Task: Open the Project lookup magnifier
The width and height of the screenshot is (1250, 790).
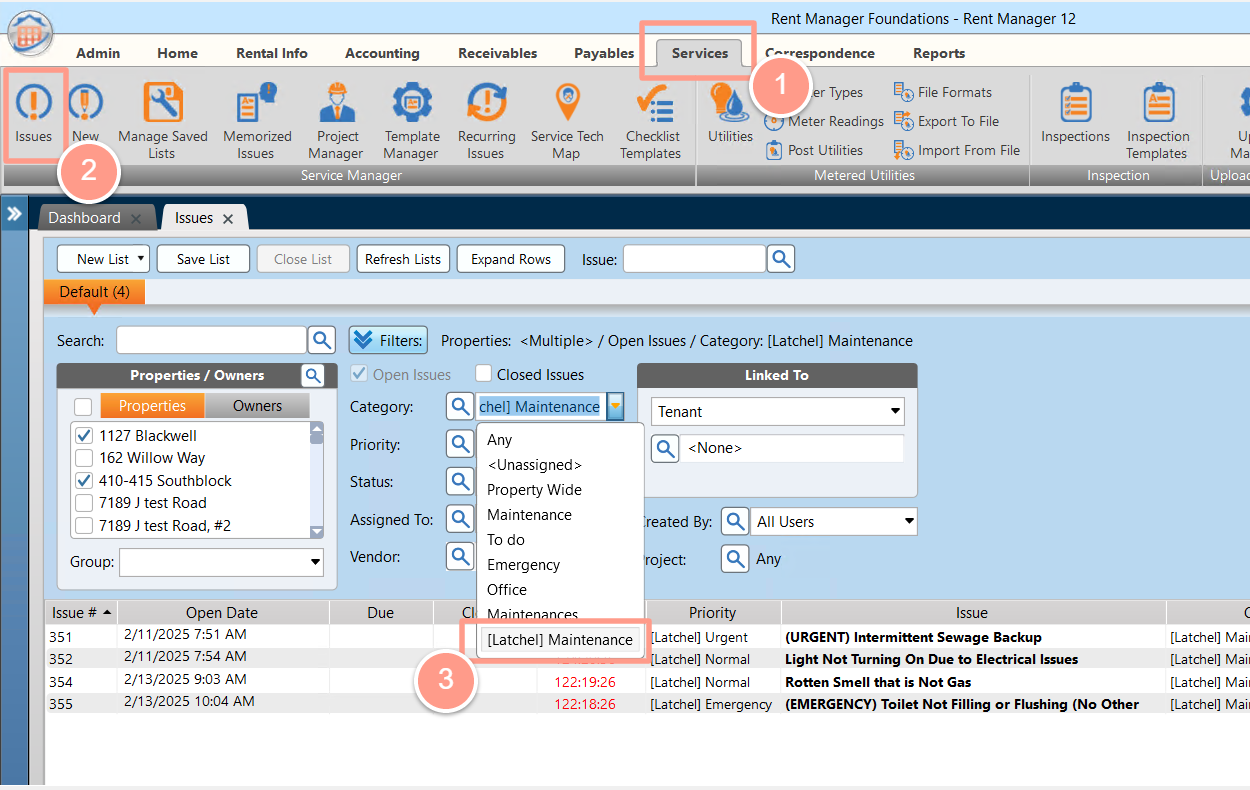Action: [735, 558]
